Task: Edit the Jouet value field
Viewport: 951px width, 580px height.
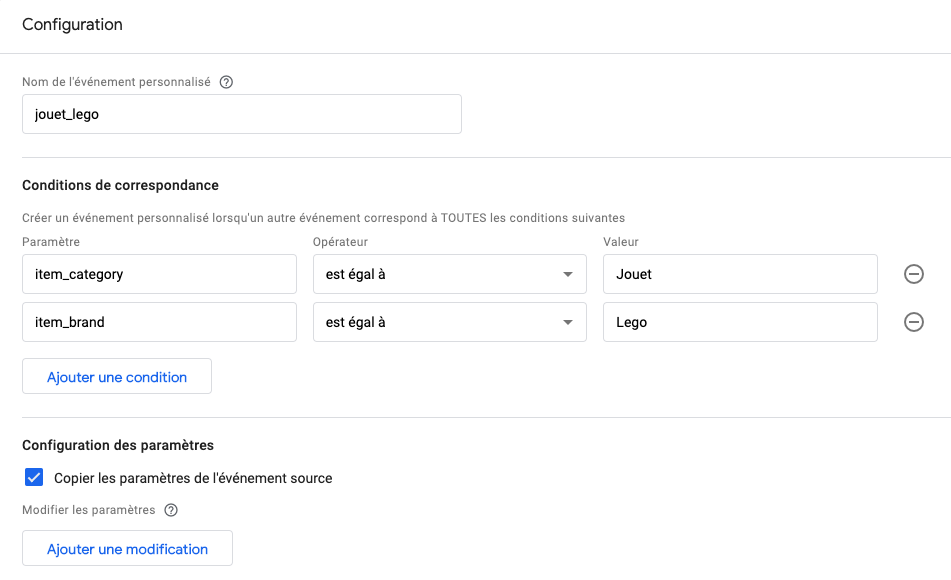Action: [740, 274]
